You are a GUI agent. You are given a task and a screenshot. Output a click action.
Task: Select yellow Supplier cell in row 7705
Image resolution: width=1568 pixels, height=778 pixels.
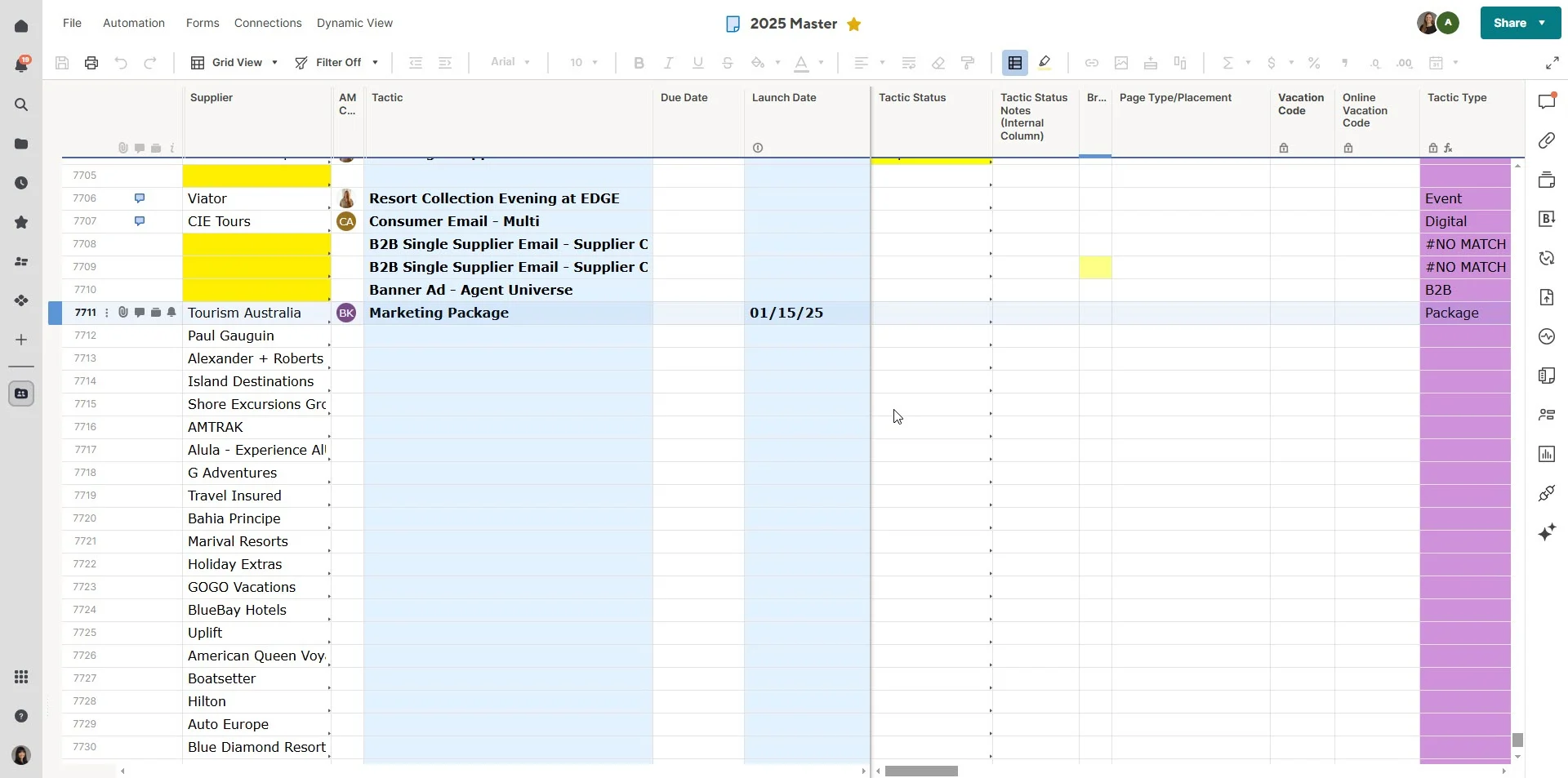tap(256, 176)
